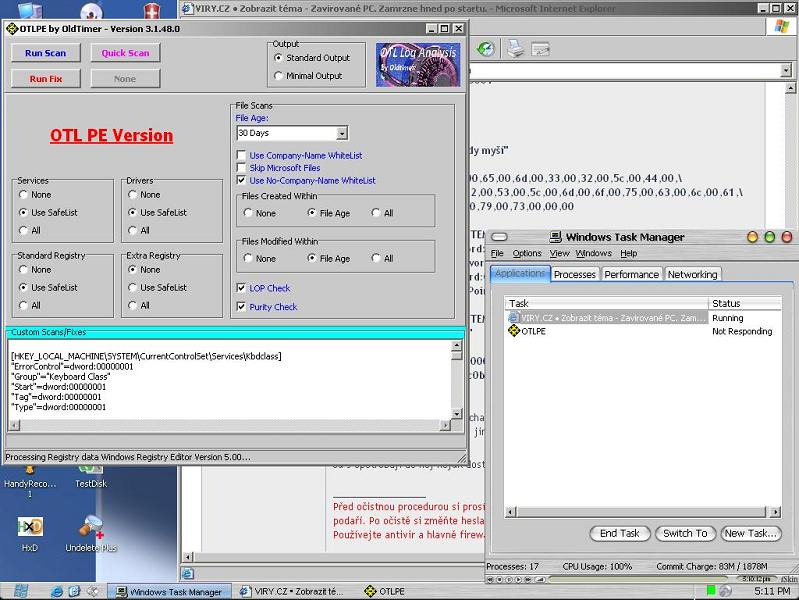Open the IE address bar dropdown arrow
799x600 pixels.
pos(785,70)
